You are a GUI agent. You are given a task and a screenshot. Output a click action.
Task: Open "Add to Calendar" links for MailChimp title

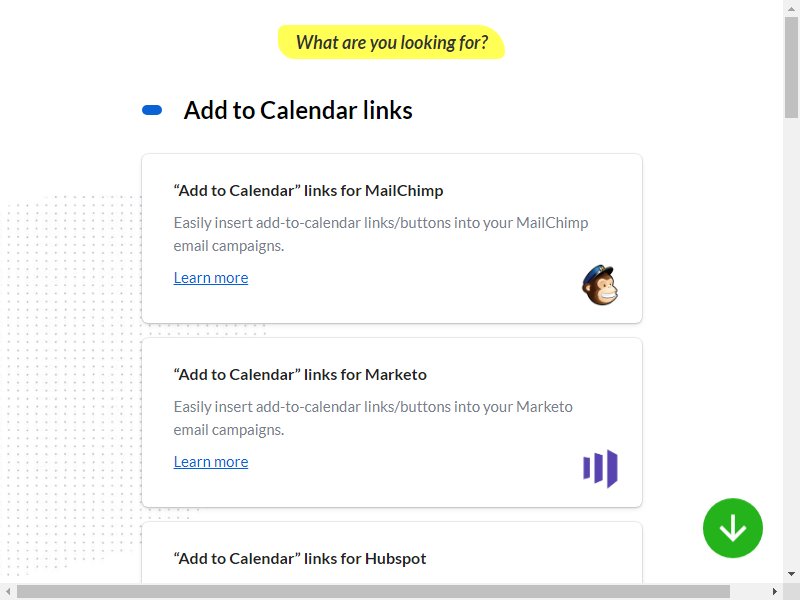point(308,190)
